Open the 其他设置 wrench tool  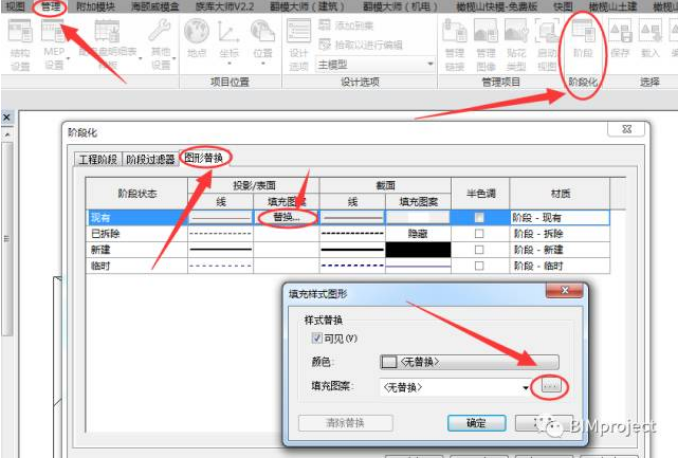point(160,31)
